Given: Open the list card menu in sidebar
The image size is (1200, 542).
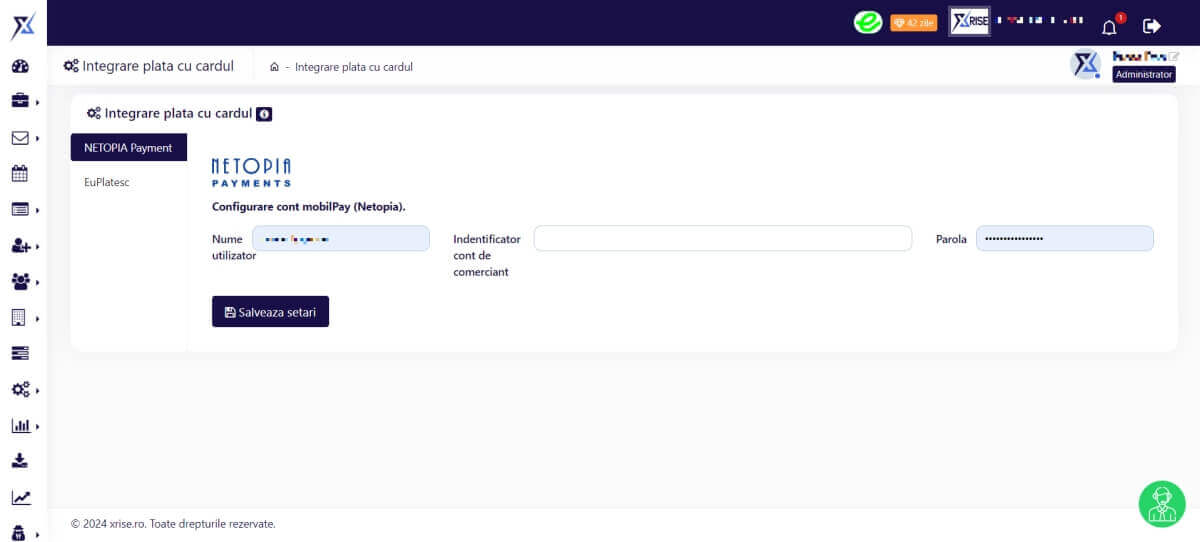Looking at the screenshot, I should [20, 209].
